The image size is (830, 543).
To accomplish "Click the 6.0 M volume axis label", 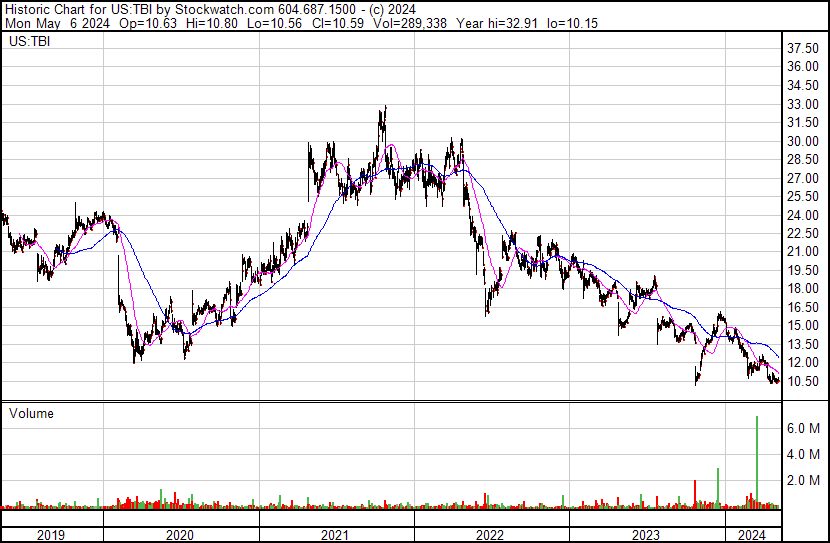I will coord(804,428).
